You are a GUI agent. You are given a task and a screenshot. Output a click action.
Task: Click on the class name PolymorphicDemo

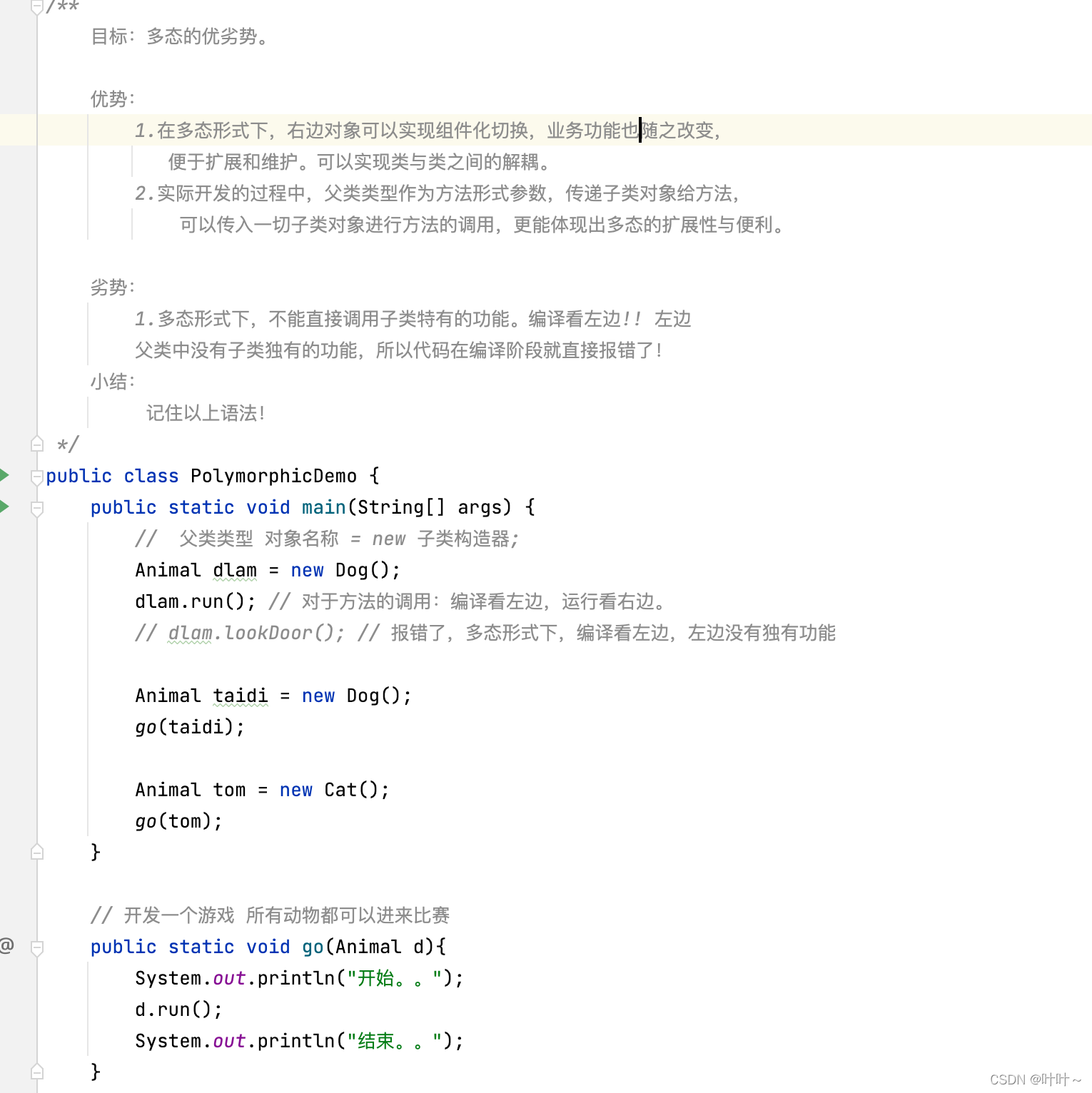(x=273, y=476)
